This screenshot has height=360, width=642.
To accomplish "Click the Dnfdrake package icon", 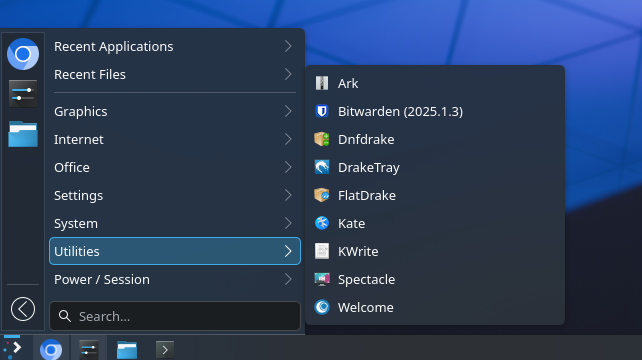I will click(322, 139).
